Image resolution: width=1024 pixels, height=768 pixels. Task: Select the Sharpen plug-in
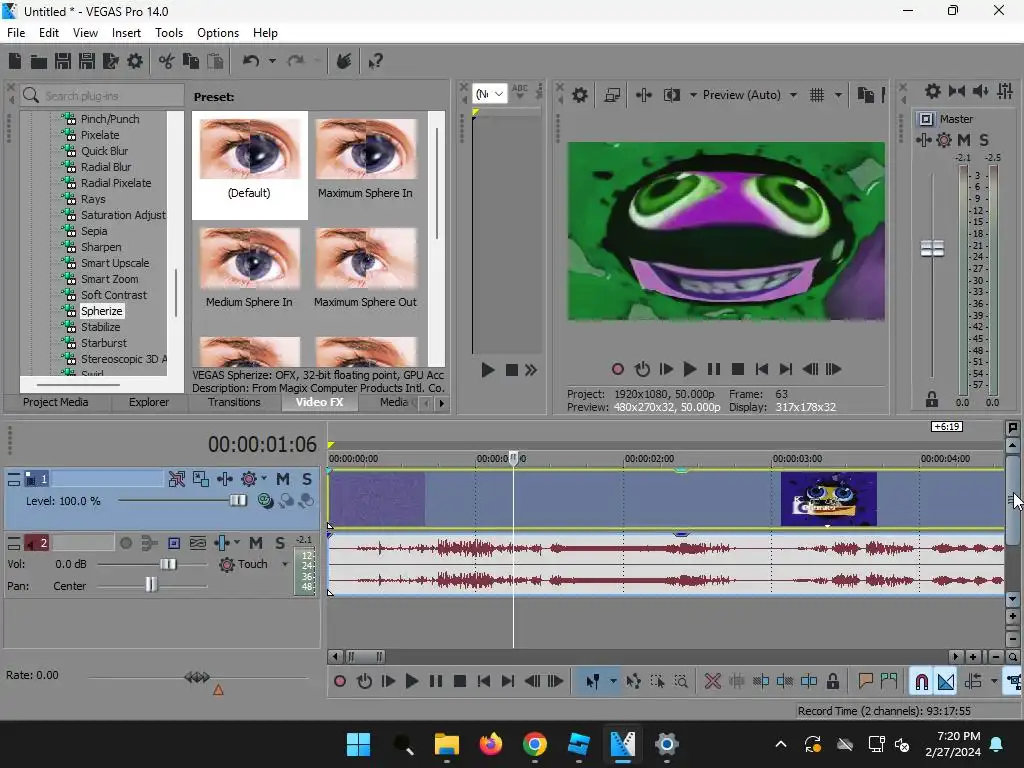click(x=101, y=247)
